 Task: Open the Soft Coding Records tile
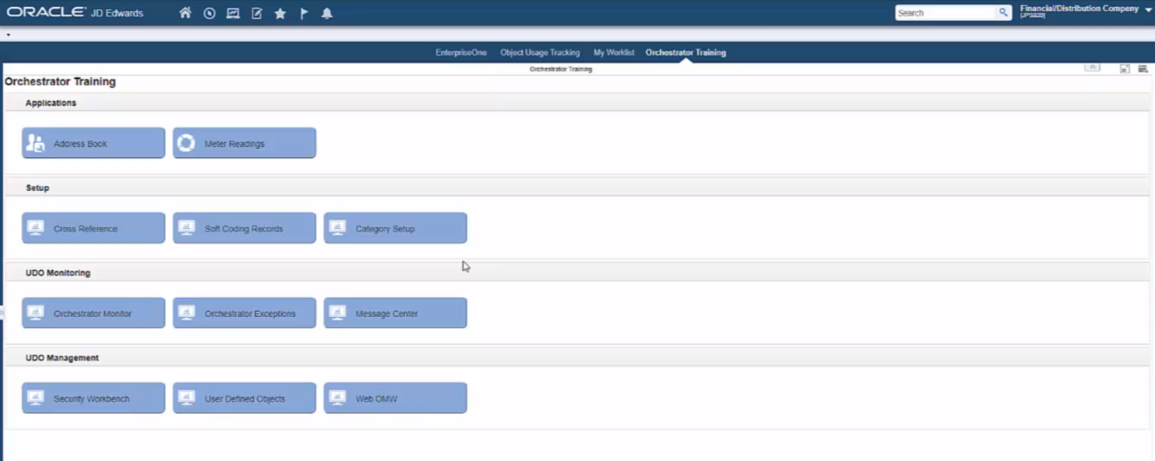pos(245,228)
